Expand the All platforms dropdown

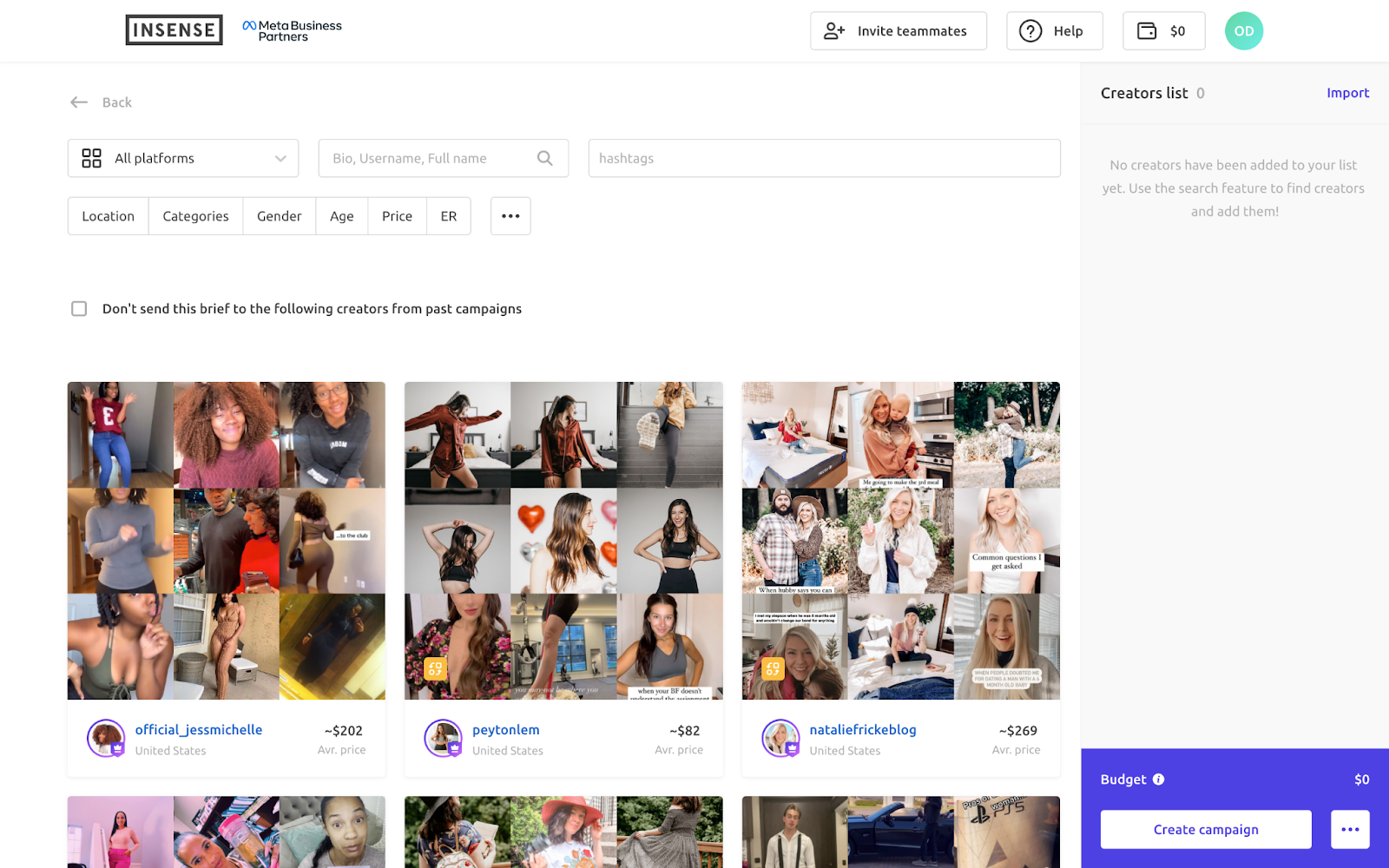click(183, 158)
